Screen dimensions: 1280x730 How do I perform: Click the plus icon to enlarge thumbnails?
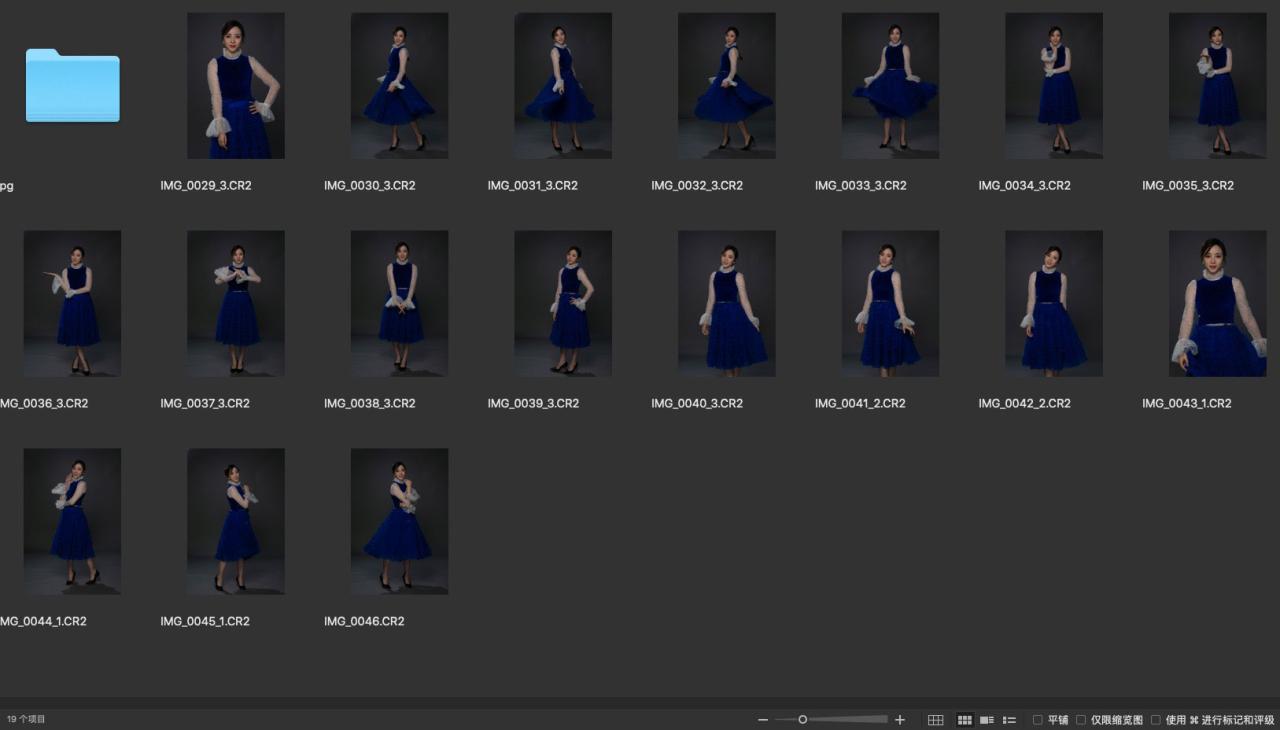click(900, 720)
